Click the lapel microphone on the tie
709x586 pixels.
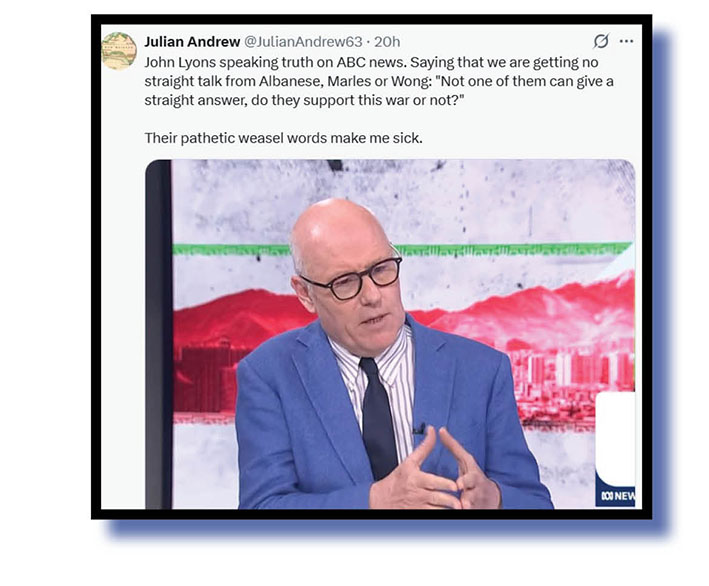click(x=419, y=429)
